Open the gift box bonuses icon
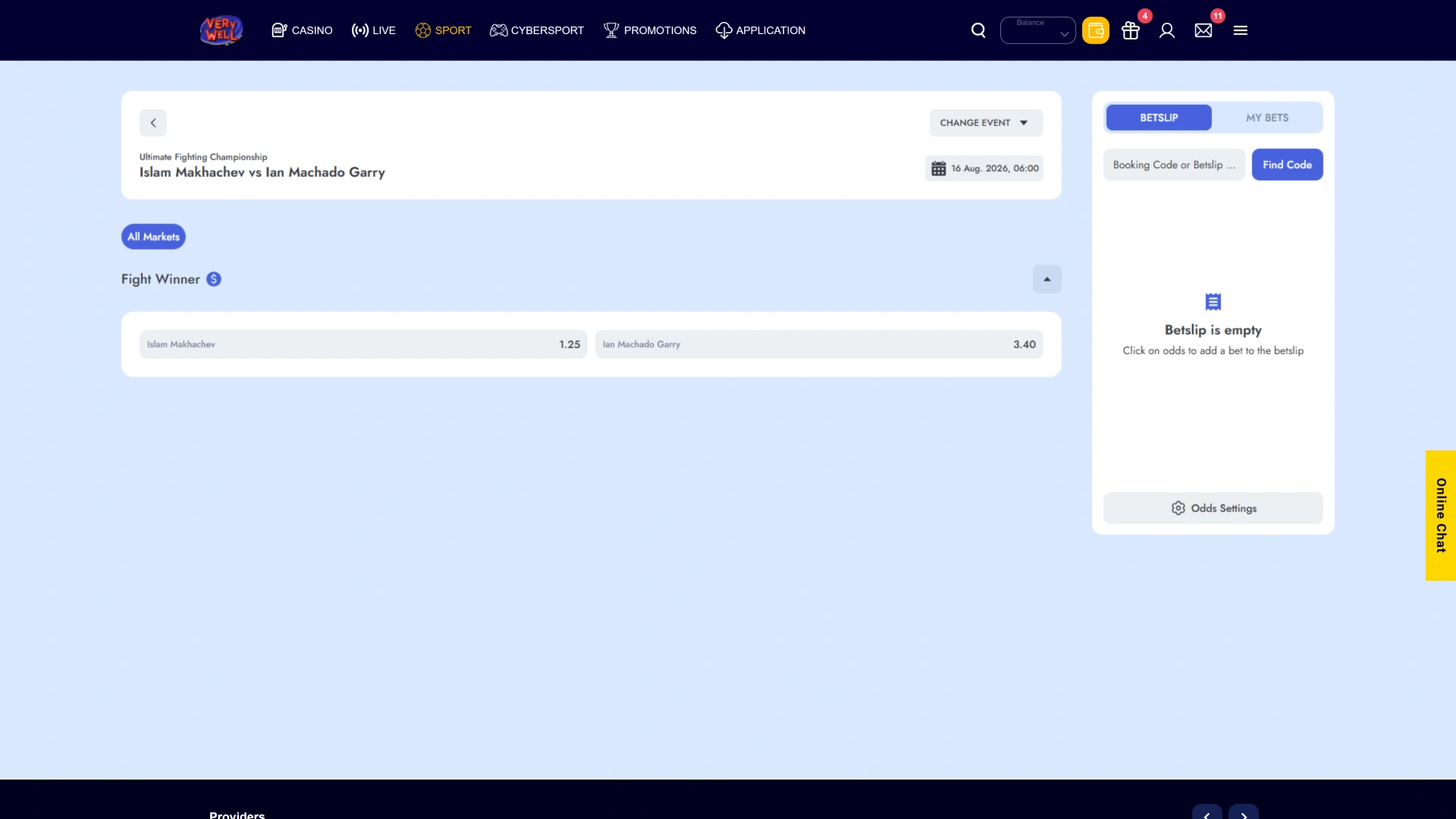 tap(1131, 30)
